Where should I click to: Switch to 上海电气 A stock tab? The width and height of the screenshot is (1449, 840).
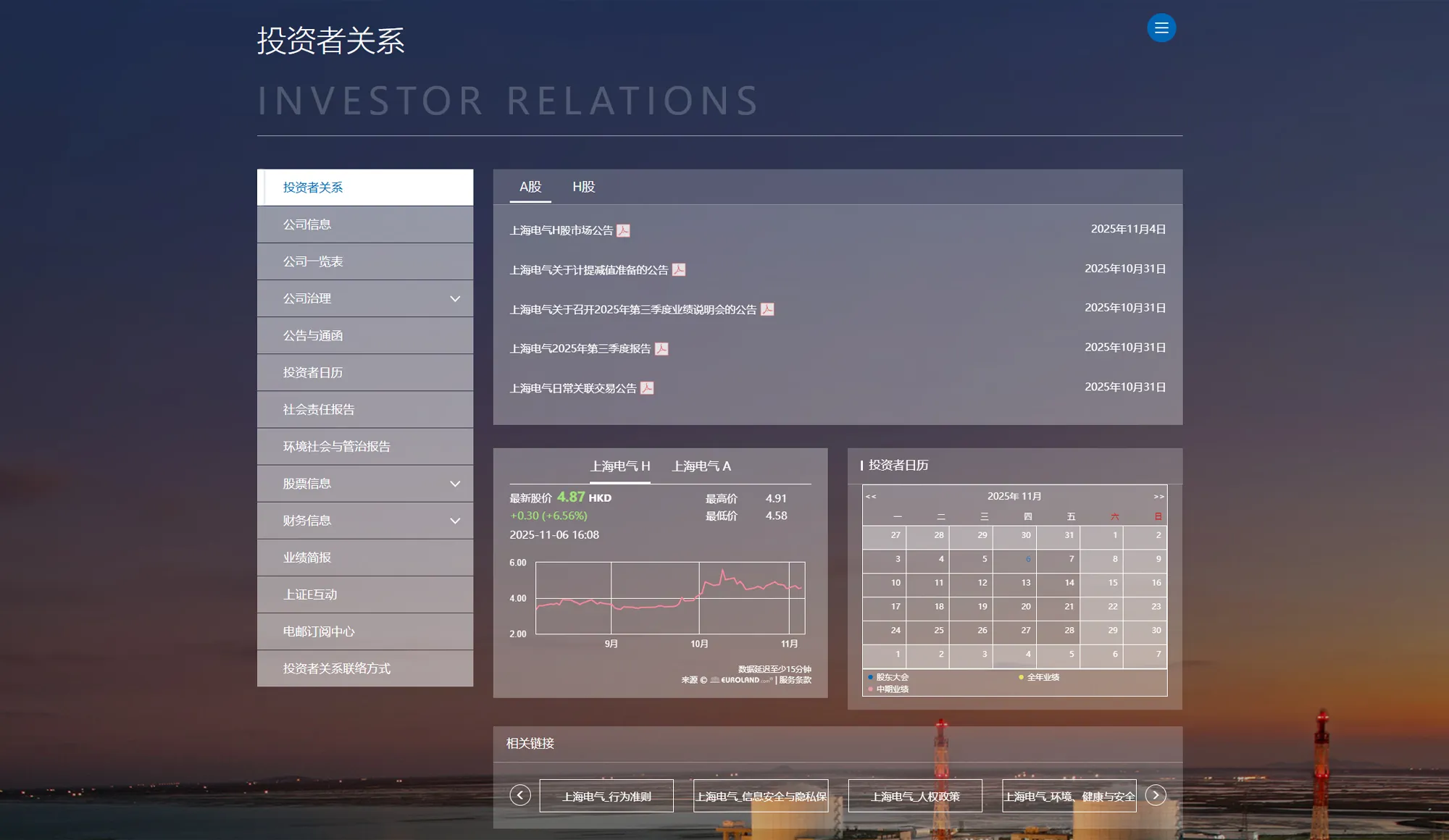(701, 466)
